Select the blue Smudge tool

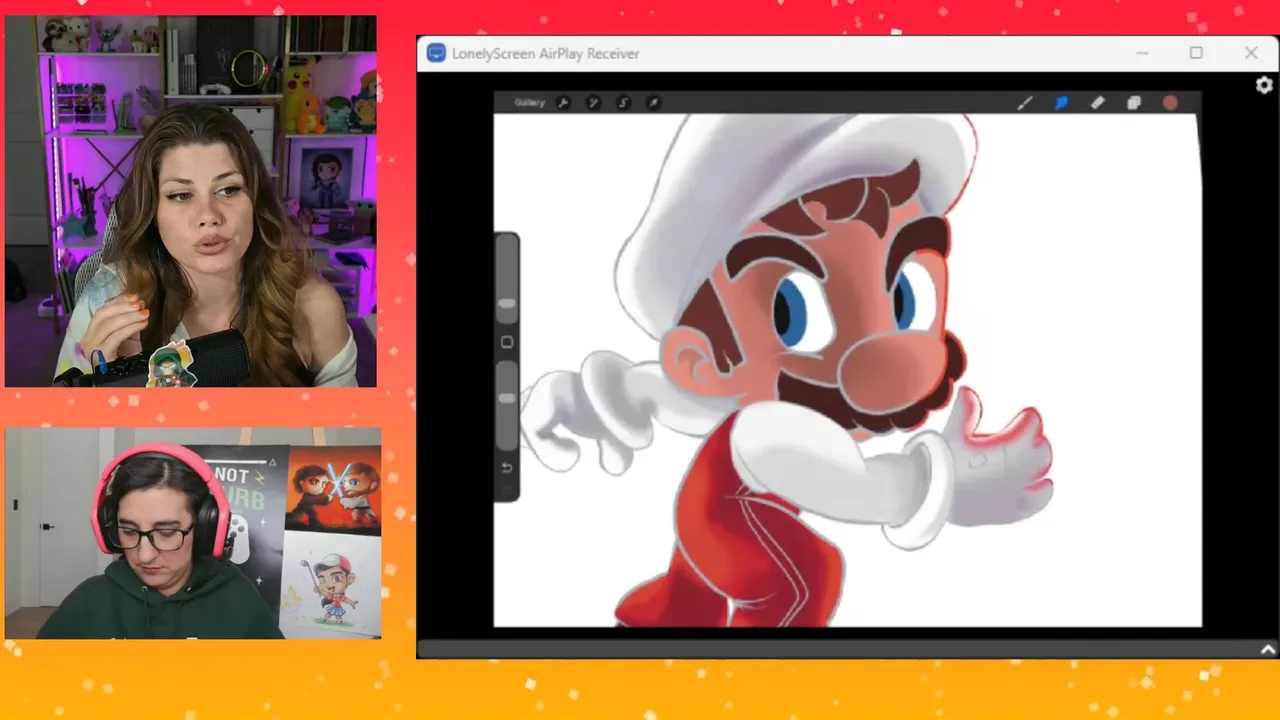pos(1061,103)
